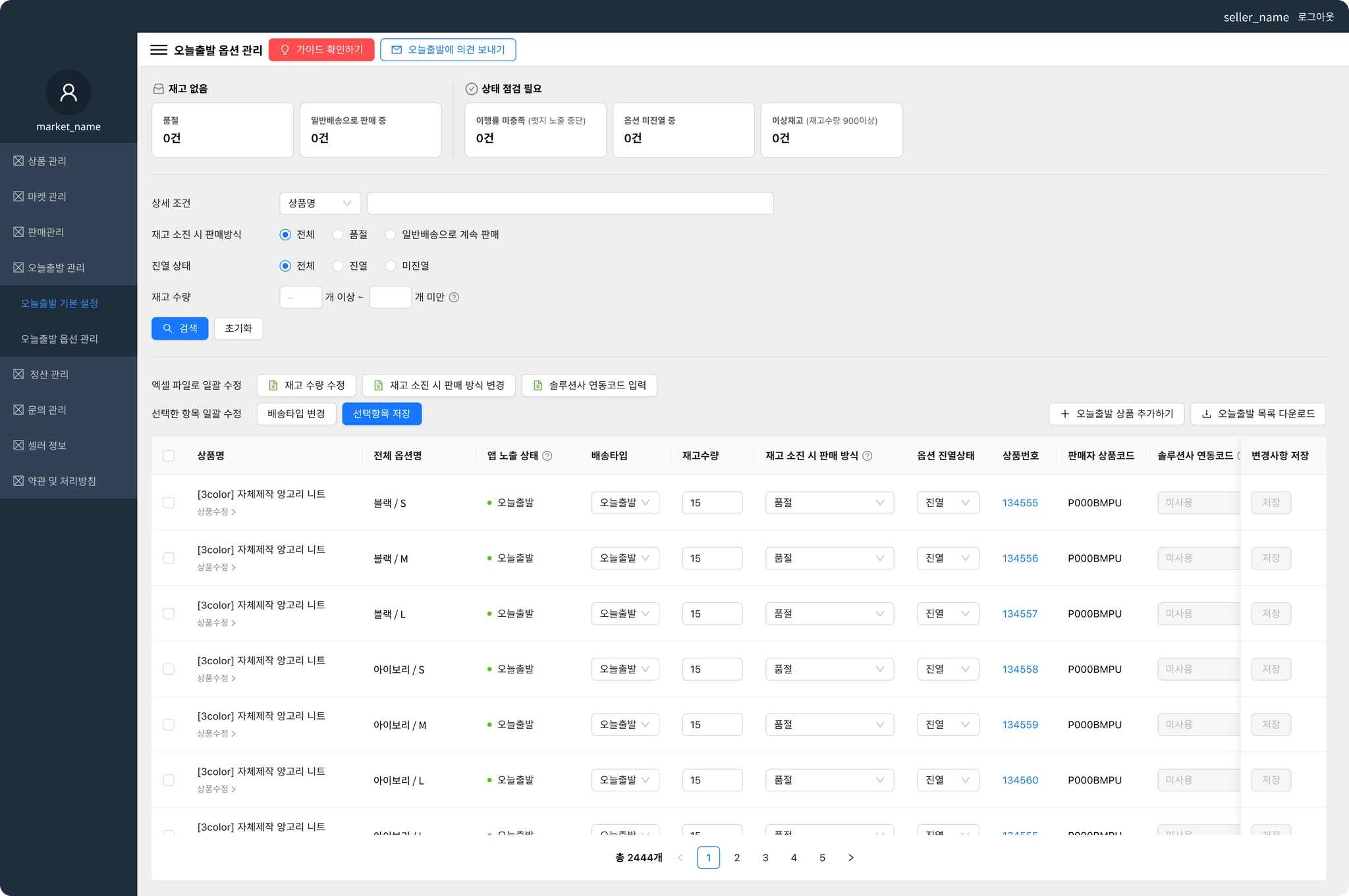Click the 상세 조건 search text field
This screenshot has width=1349, height=896.
click(570, 203)
